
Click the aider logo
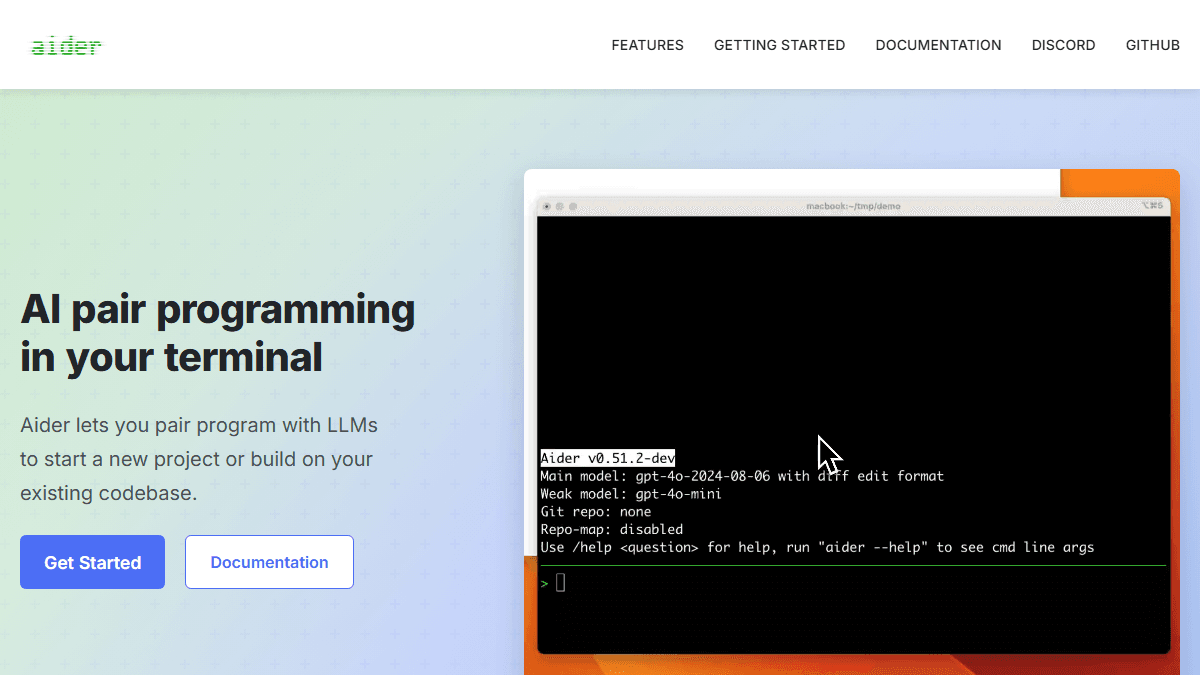point(66,45)
